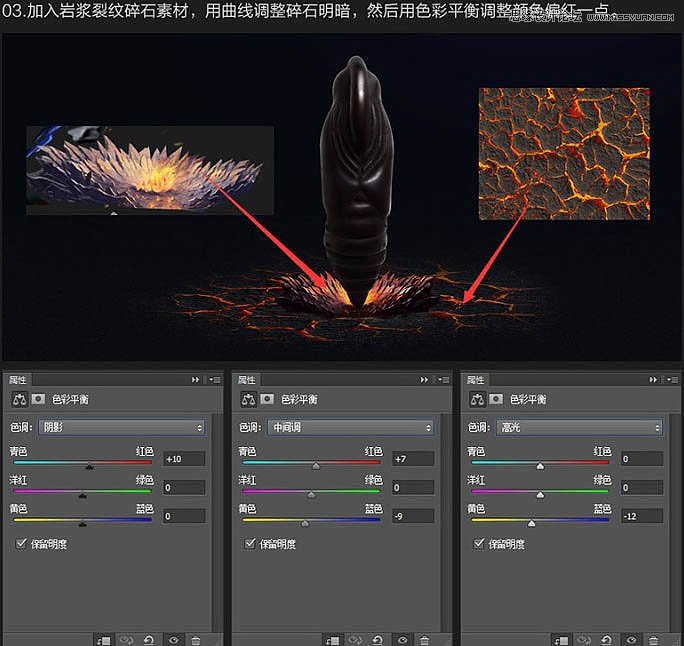Open the panel menu icon of Midtones panel

coord(444,380)
